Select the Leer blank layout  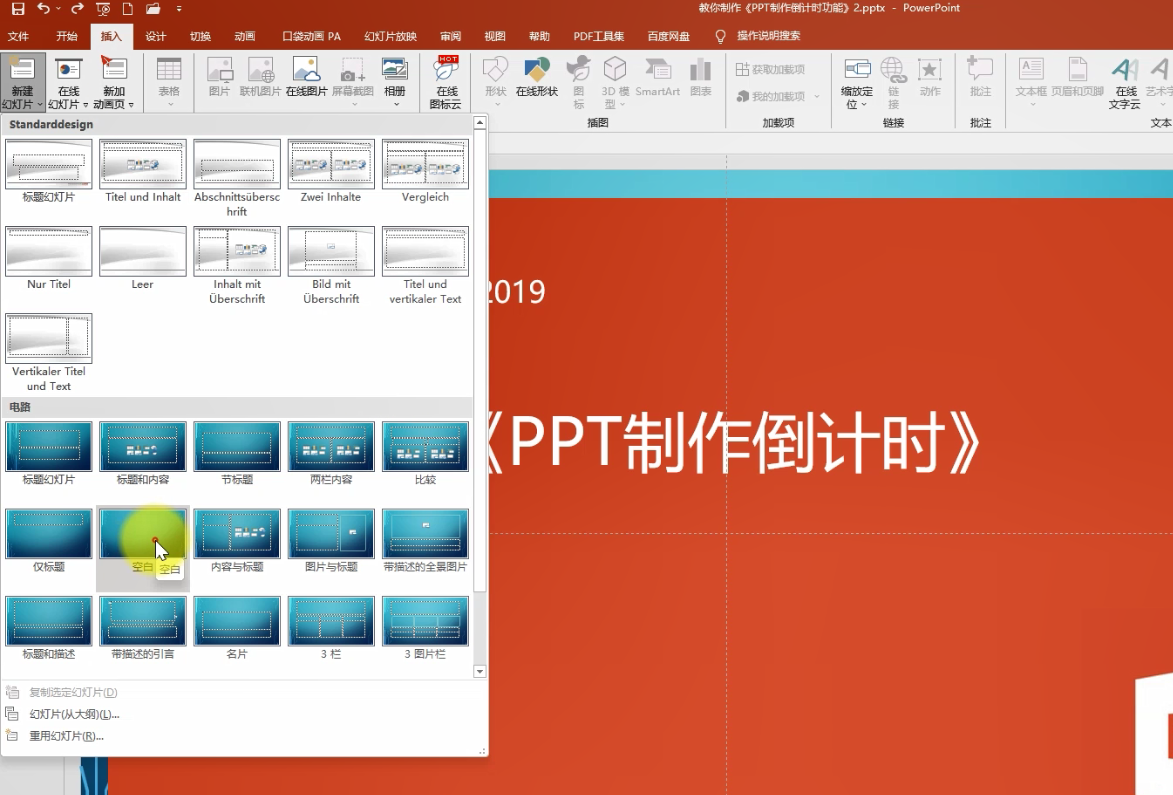click(143, 259)
